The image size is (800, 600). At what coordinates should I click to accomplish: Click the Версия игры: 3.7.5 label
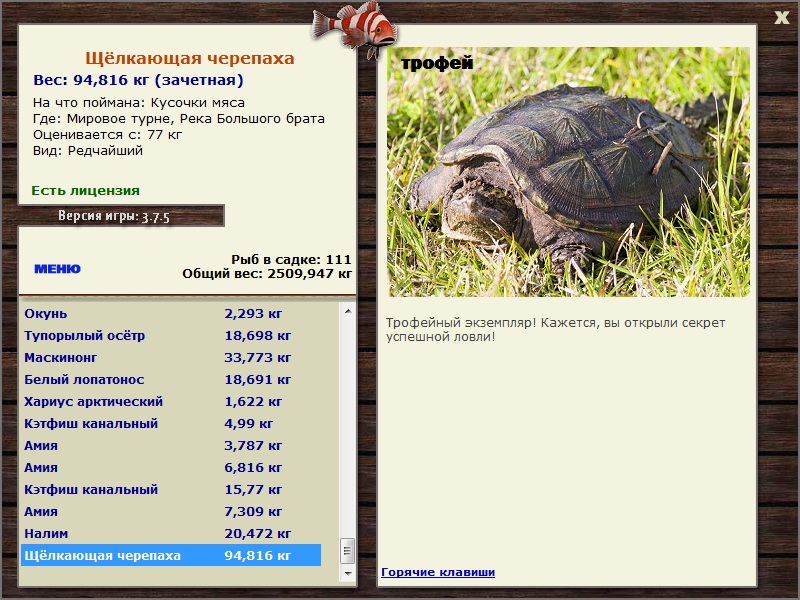pos(113,216)
